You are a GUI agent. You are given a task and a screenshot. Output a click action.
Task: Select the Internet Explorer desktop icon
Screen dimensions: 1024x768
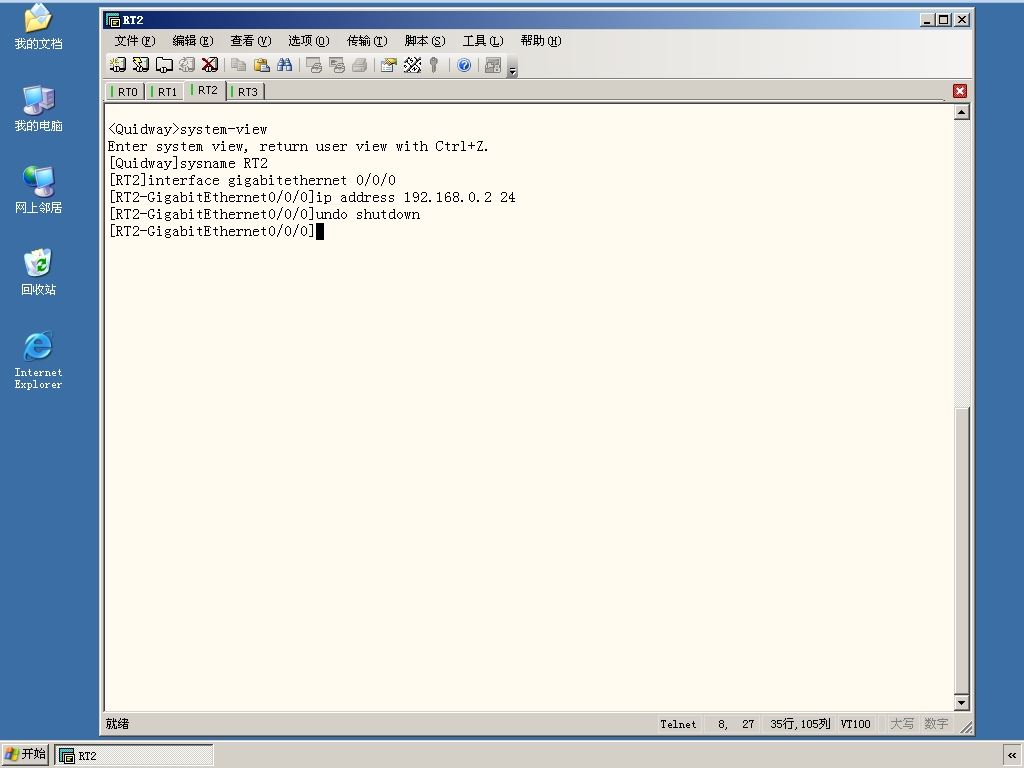click(39, 360)
